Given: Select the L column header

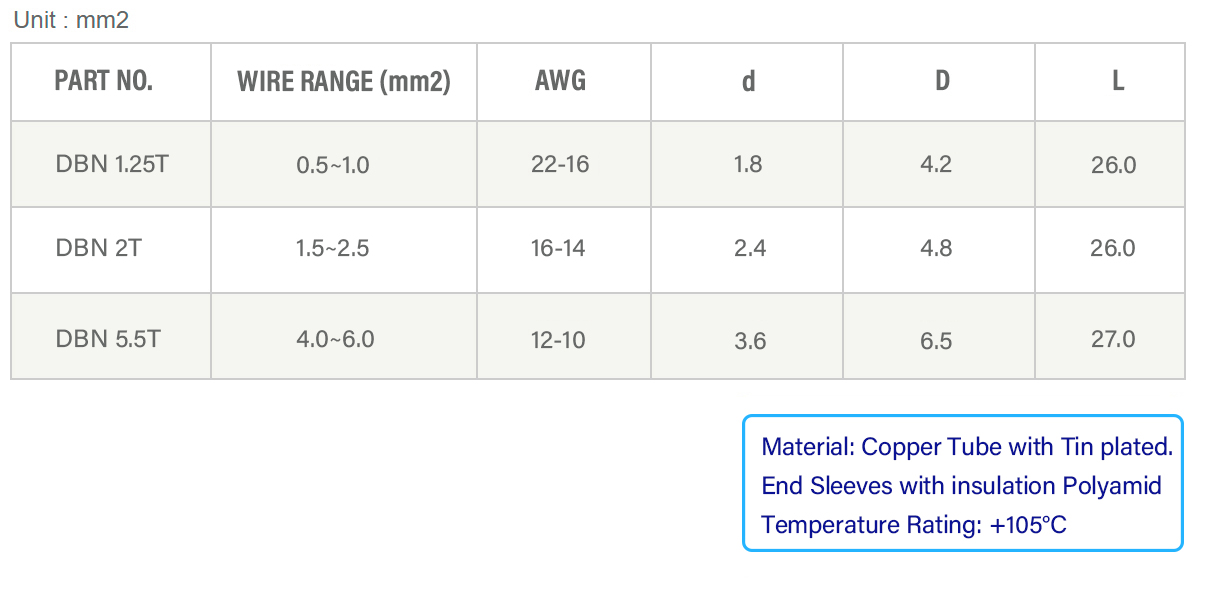Looking at the screenshot, I should click(1118, 81).
